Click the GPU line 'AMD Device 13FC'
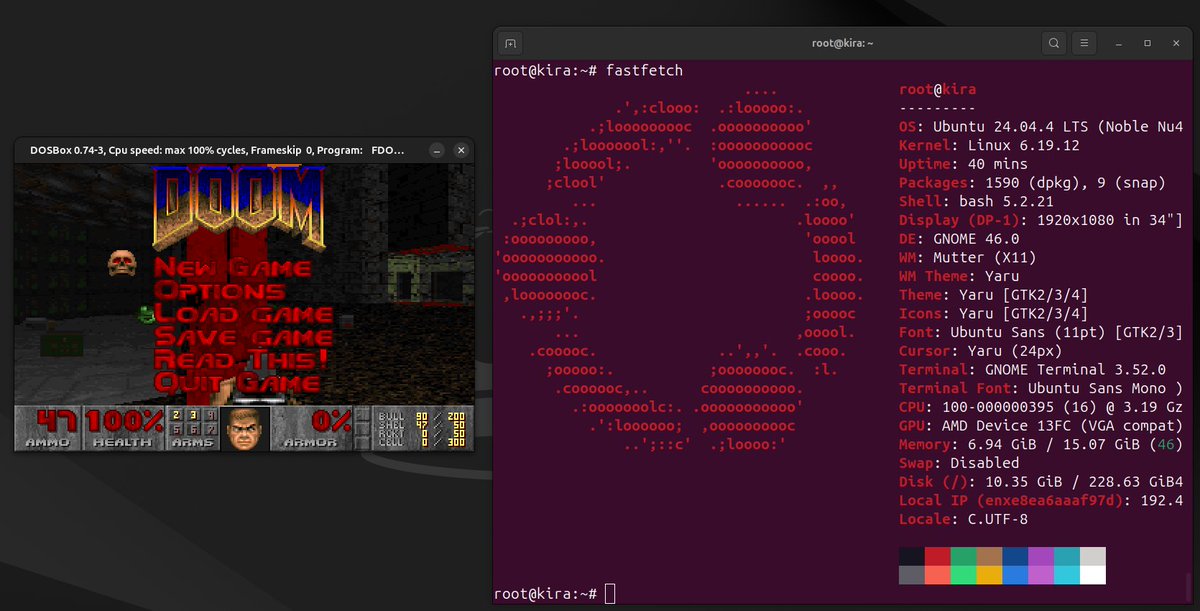1200x611 pixels. 1041,425
